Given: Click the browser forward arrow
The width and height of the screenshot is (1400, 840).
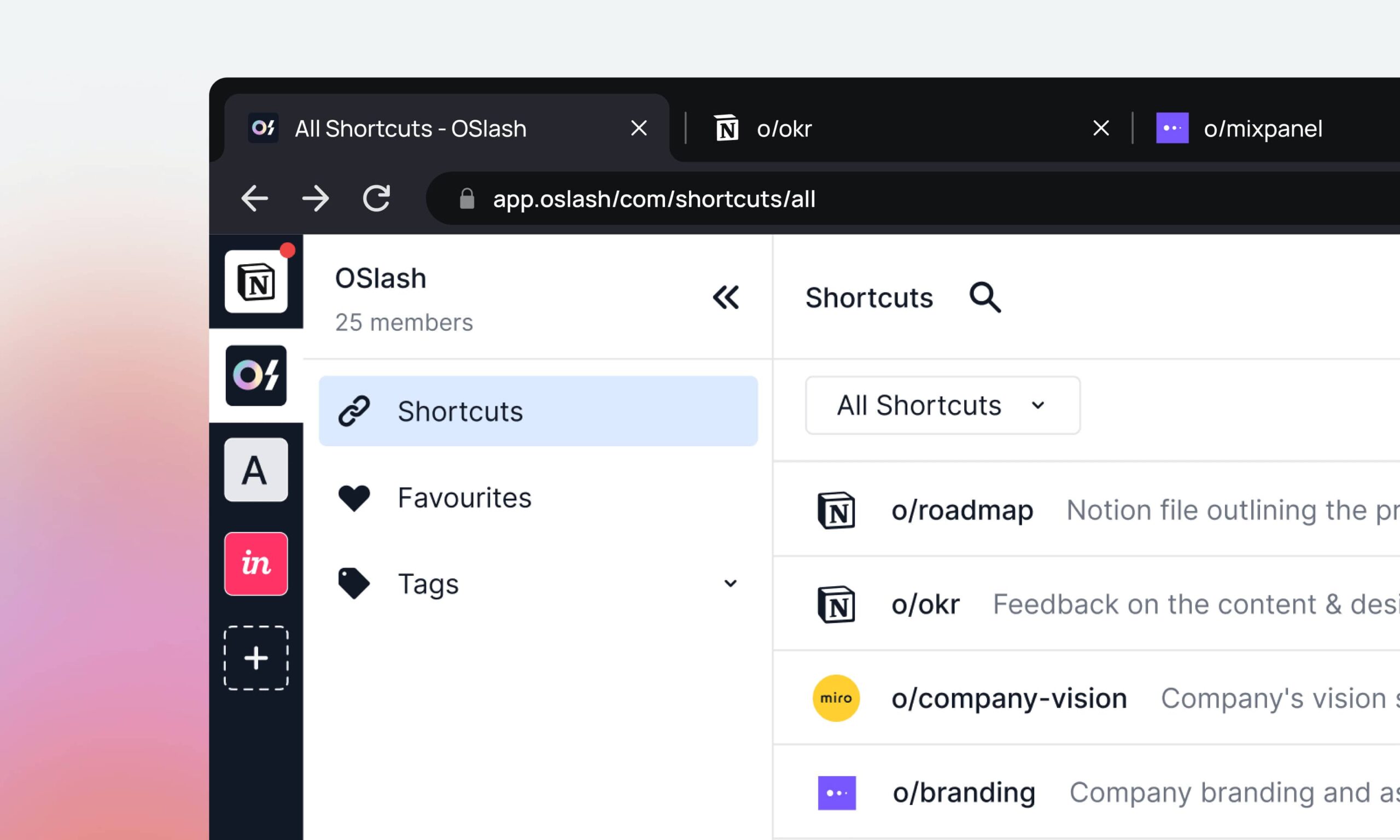Looking at the screenshot, I should pos(315,199).
